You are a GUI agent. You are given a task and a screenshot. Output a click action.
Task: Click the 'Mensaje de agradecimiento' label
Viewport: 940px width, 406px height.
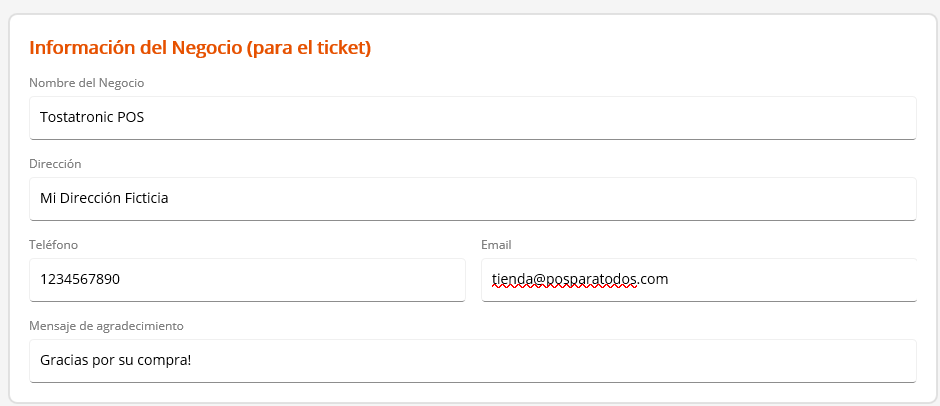pyautogui.click(x=106, y=325)
